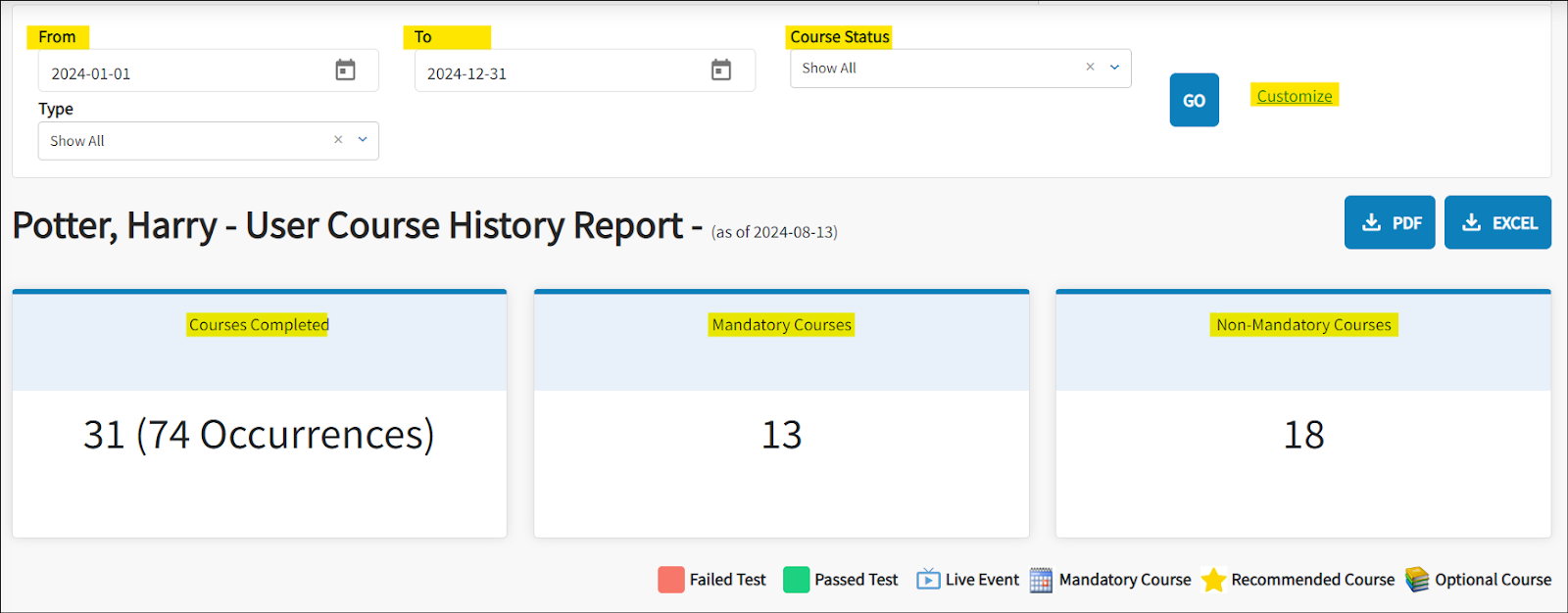The image size is (1568, 613).
Task: Open the Customize link
Action: (1294, 96)
